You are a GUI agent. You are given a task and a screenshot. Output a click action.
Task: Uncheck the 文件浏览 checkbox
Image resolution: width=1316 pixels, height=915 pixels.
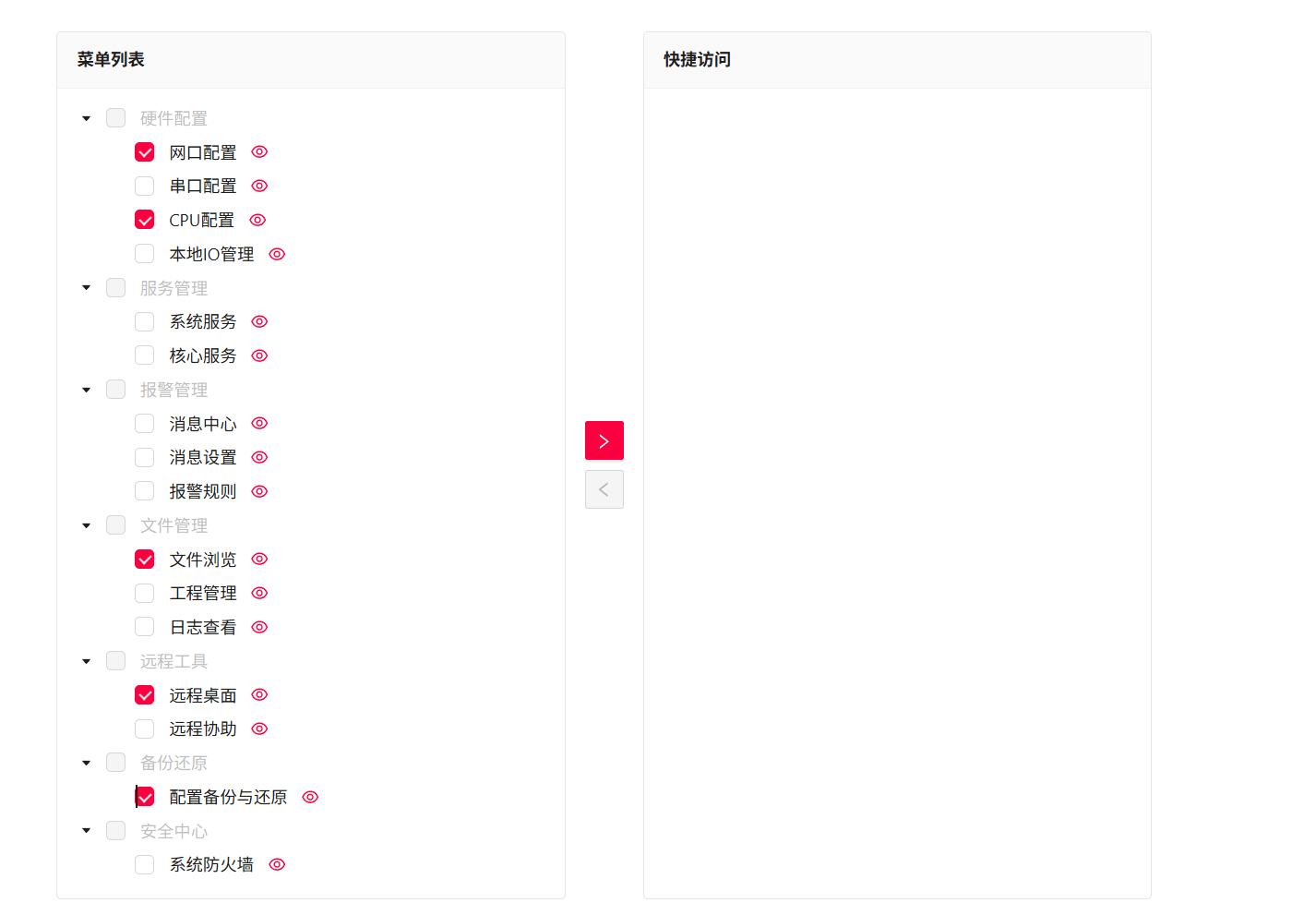click(x=144, y=559)
